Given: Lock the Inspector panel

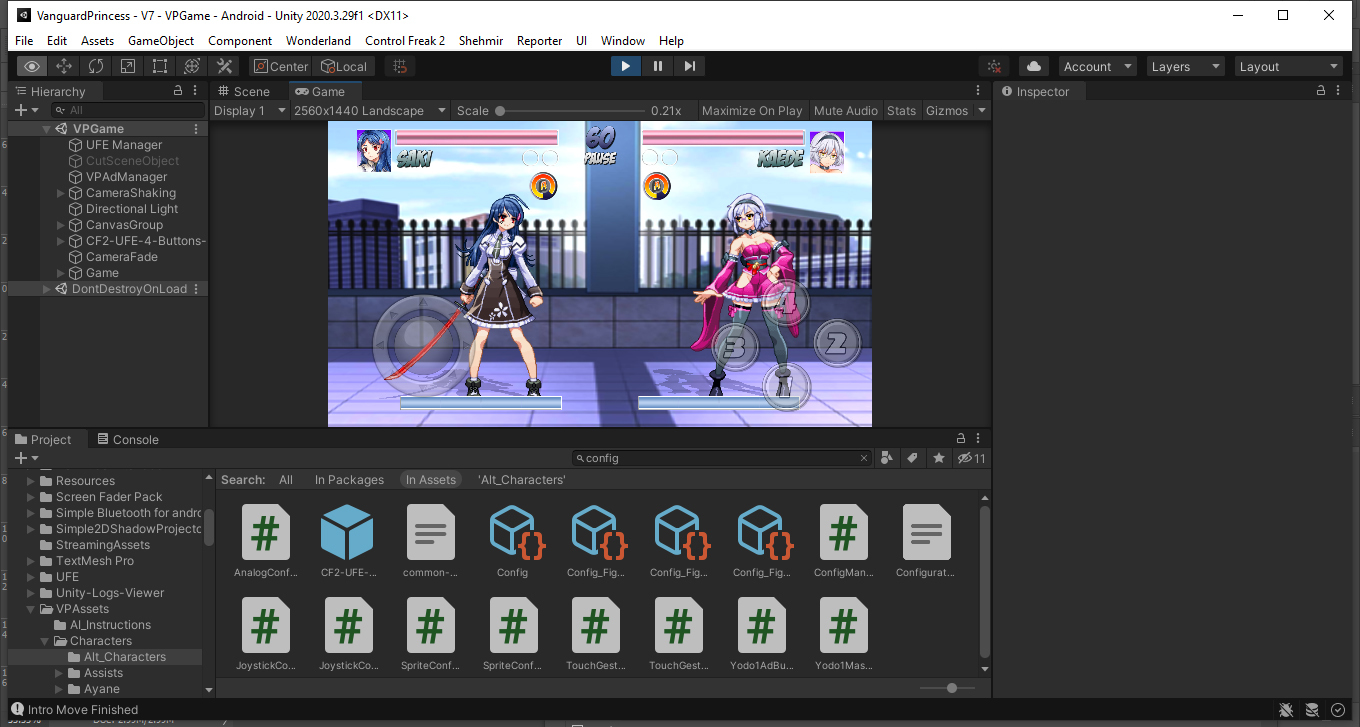Looking at the screenshot, I should point(1320,90).
